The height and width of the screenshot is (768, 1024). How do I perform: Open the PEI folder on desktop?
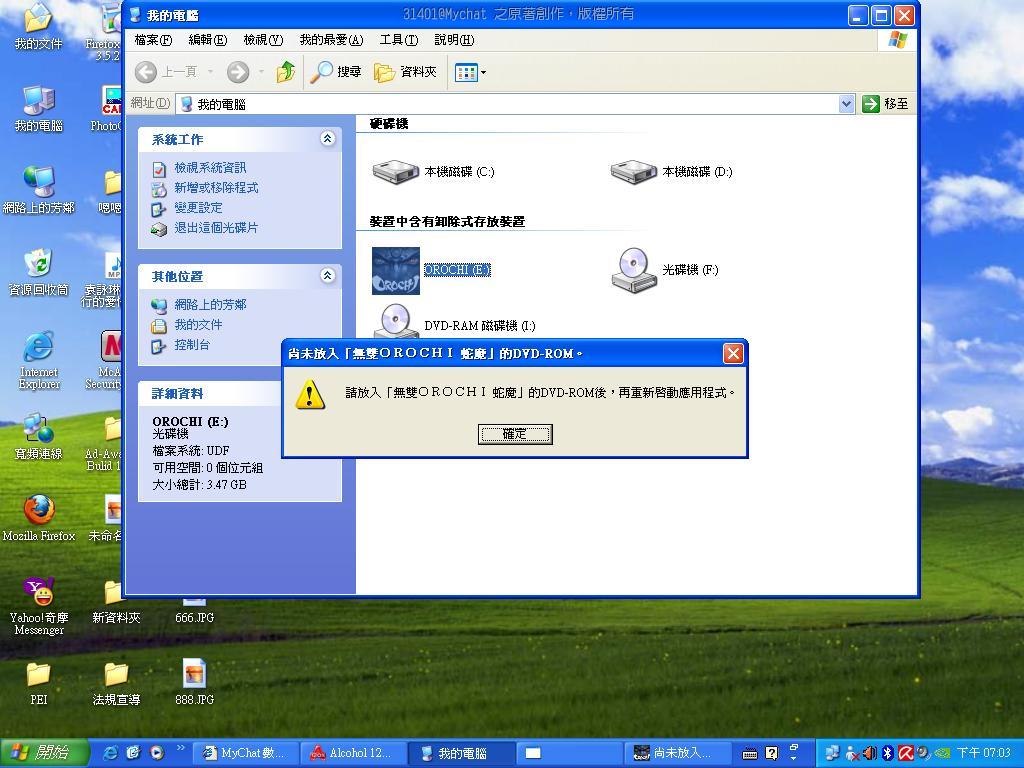pyautogui.click(x=39, y=683)
